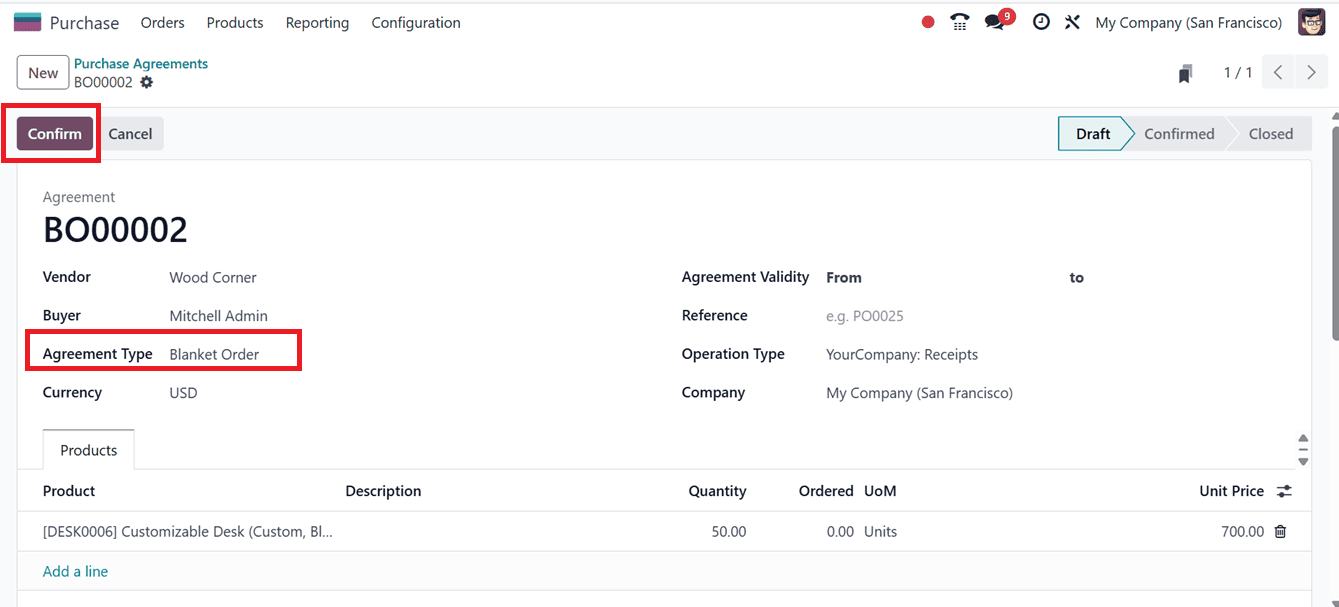
Task: Click the red status dot indicator
Action: coord(926,21)
